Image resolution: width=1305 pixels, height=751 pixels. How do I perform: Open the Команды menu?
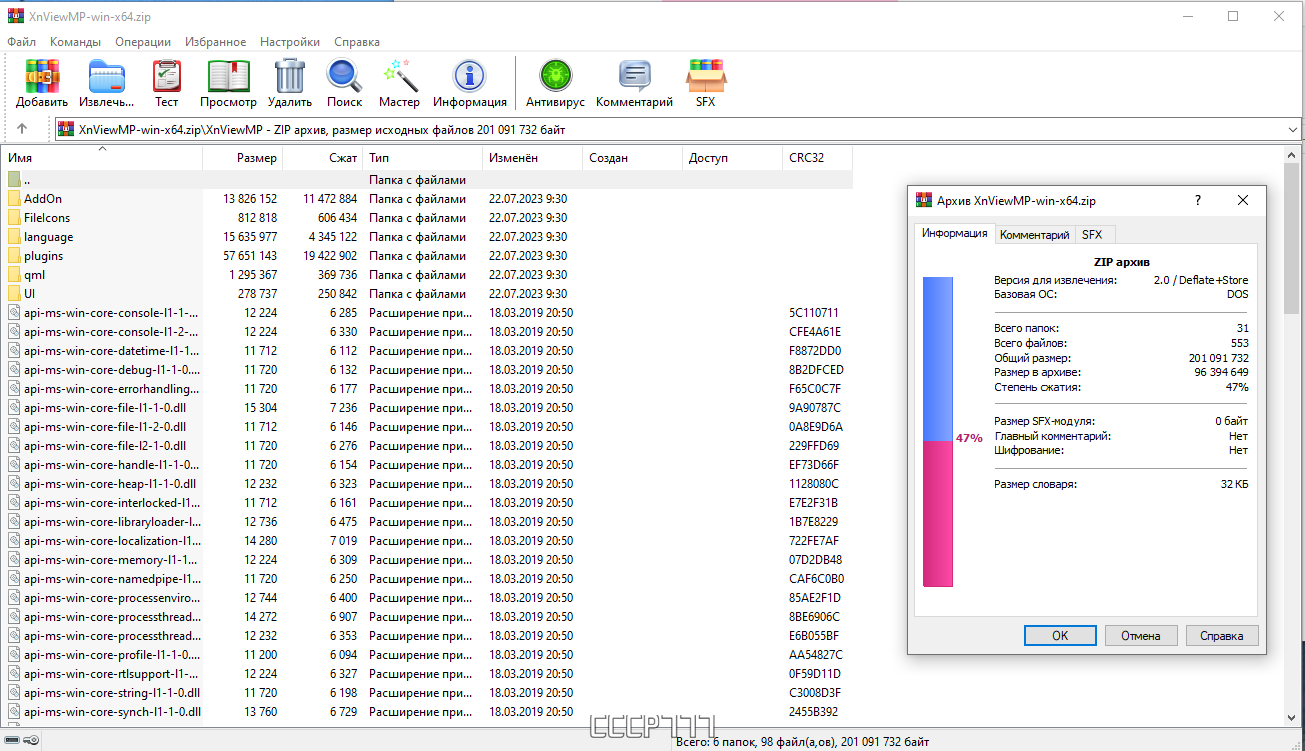tap(75, 42)
